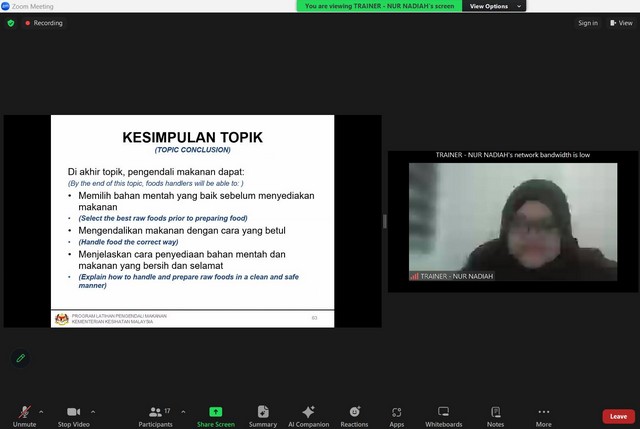The image size is (640, 429).
Task: Expand video options arrow beside Stop Video
Action: pyautogui.click(x=93, y=410)
